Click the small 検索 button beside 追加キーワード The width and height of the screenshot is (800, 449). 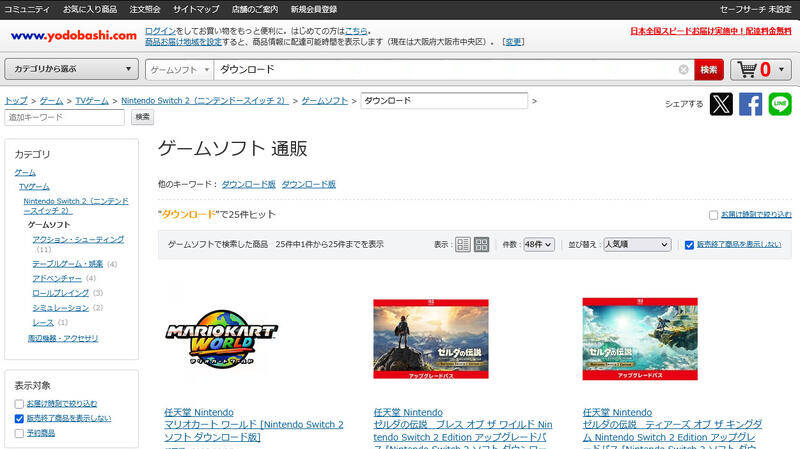142,117
